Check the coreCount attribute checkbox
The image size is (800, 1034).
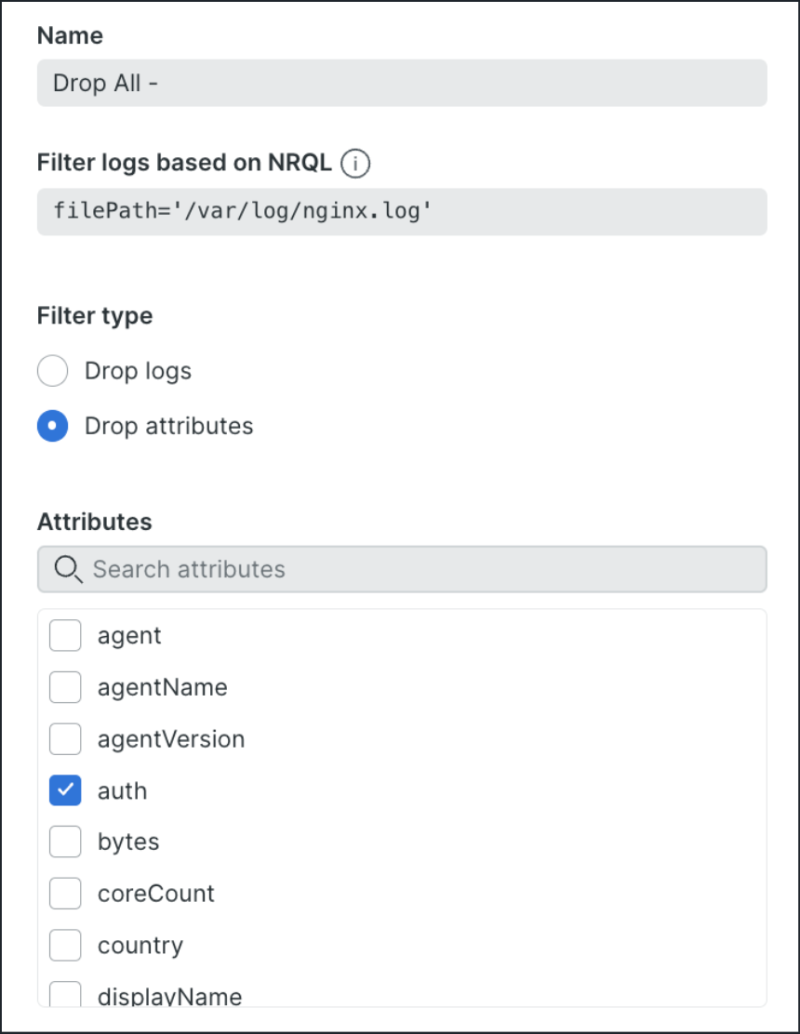[64, 893]
